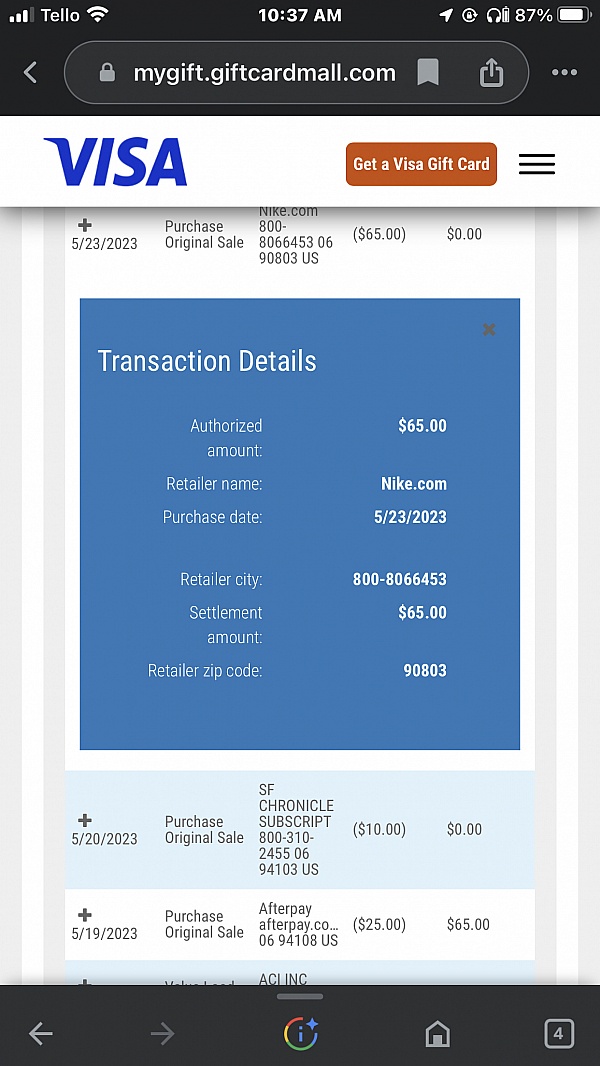This screenshot has width=600, height=1066.
Task: Tap the home icon in the bottom toolbar
Action: 437,1034
